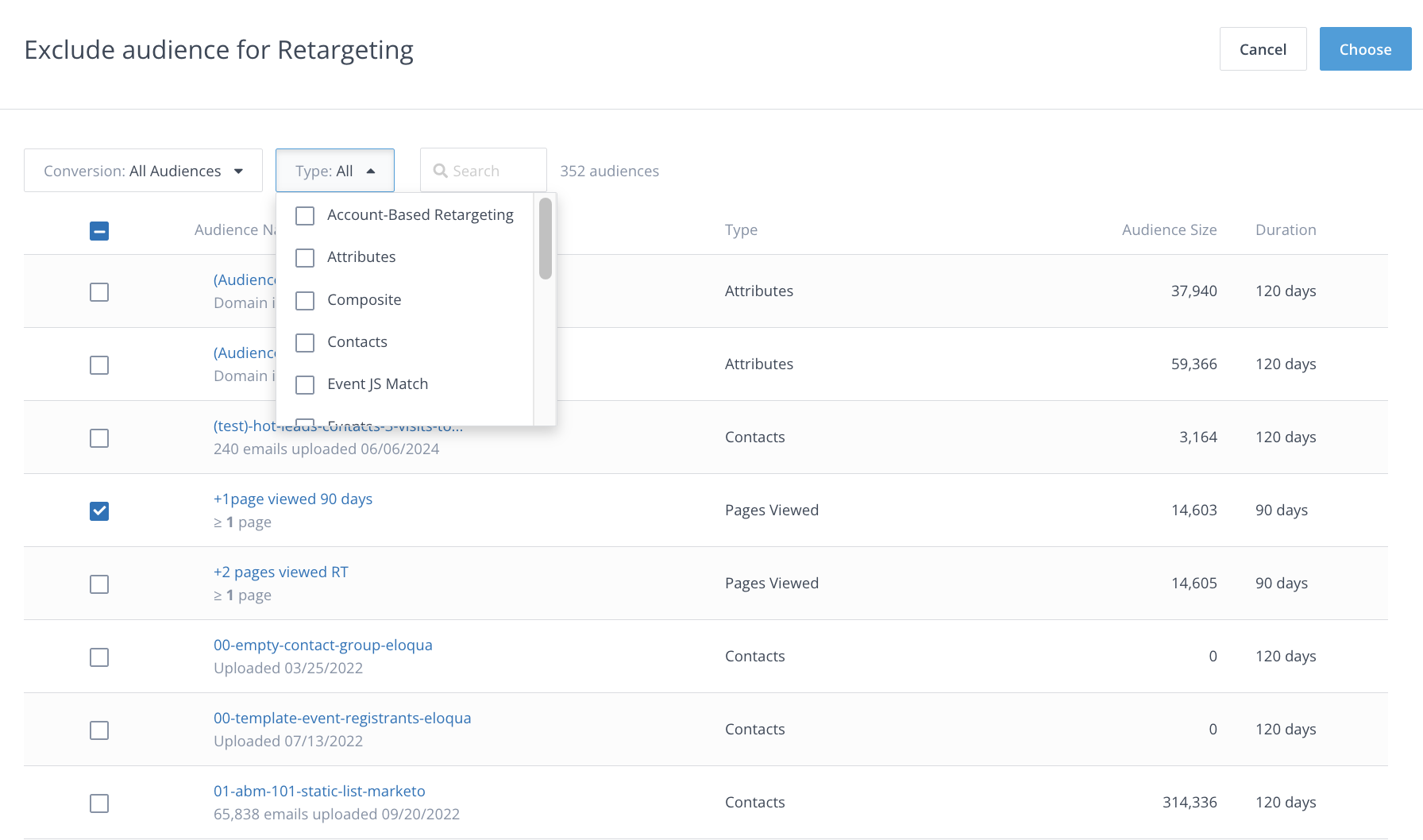Open the 00-template-event-registrants-eloqua audience link

click(x=342, y=719)
